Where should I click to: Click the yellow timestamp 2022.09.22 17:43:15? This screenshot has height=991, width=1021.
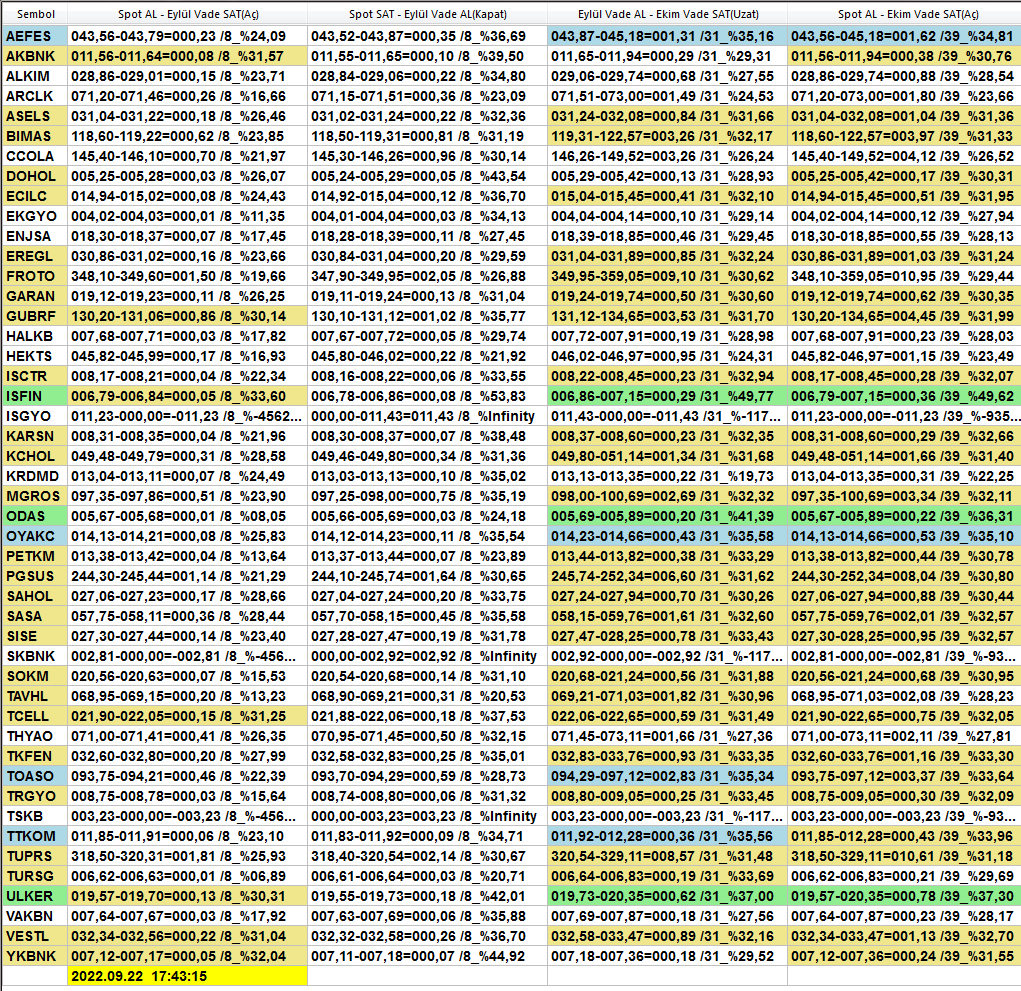pyautogui.click(x=188, y=977)
